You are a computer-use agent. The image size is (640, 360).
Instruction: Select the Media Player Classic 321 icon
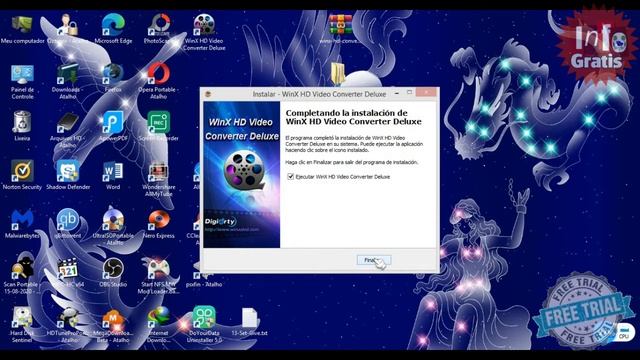[x=68, y=272]
